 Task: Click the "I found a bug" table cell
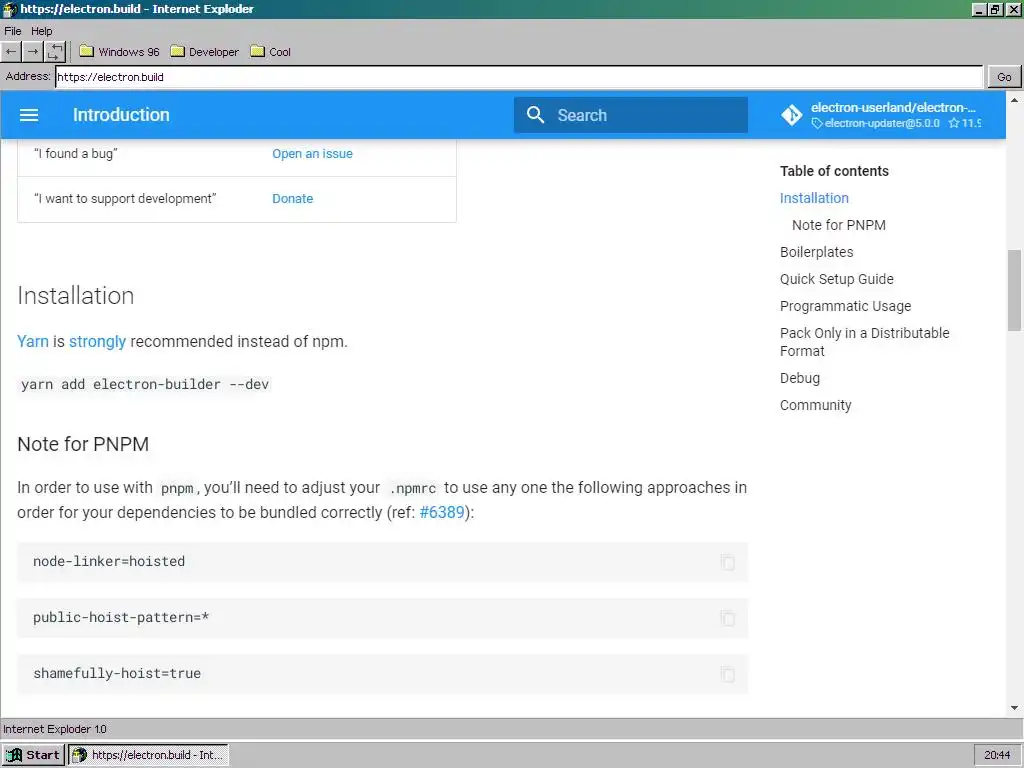[x=76, y=153]
